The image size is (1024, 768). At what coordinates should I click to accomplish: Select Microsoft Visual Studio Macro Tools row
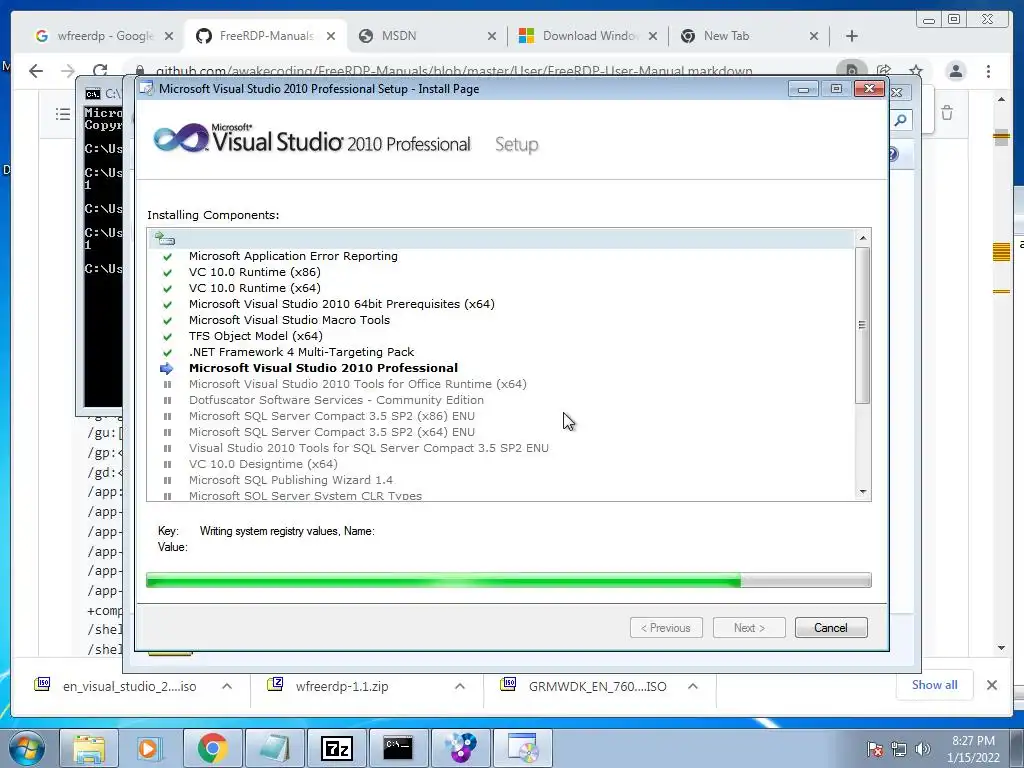point(289,320)
